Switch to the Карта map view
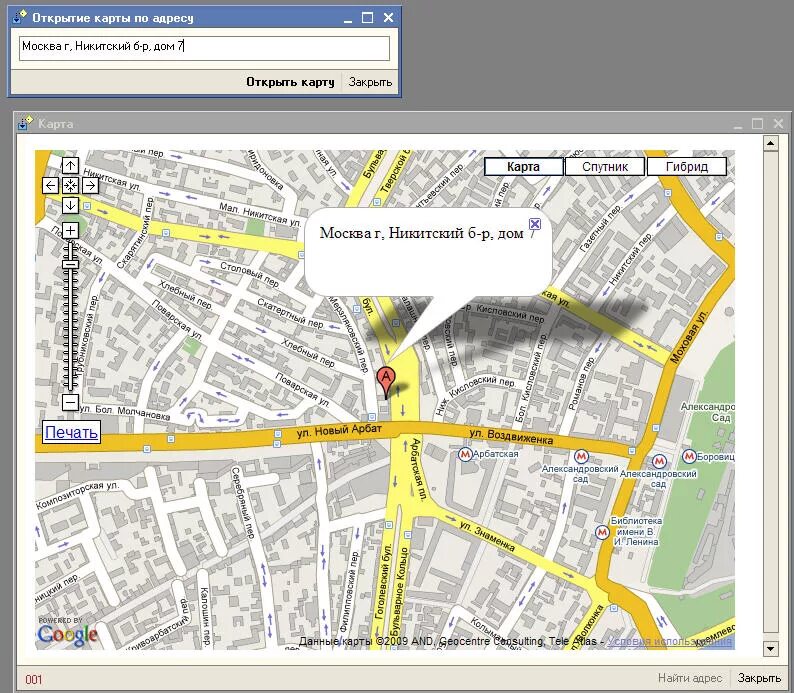Image resolution: width=794 pixels, height=693 pixels. [524, 167]
